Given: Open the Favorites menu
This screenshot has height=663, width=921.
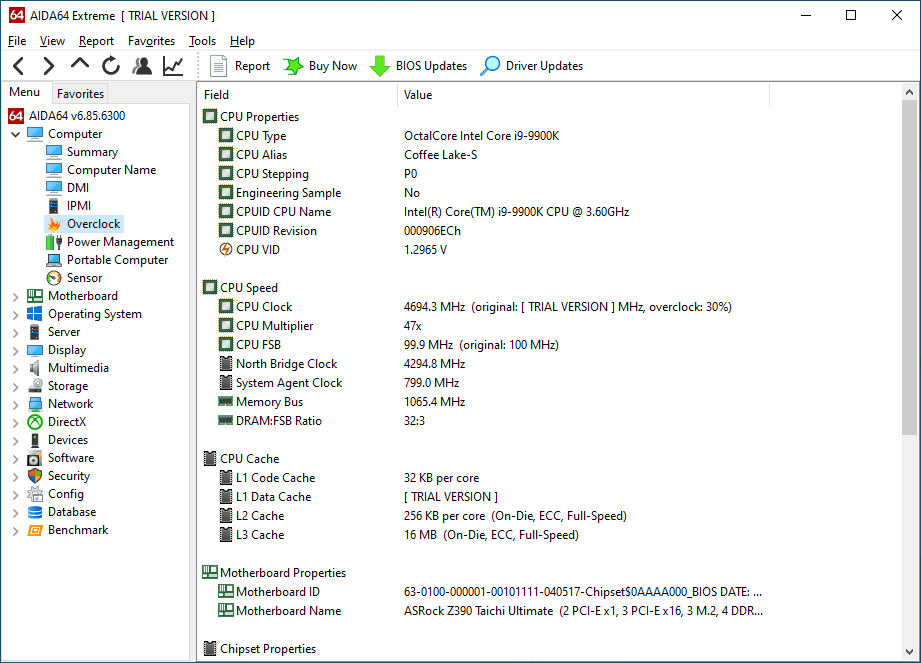Looking at the screenshot, I should [152, 41].
